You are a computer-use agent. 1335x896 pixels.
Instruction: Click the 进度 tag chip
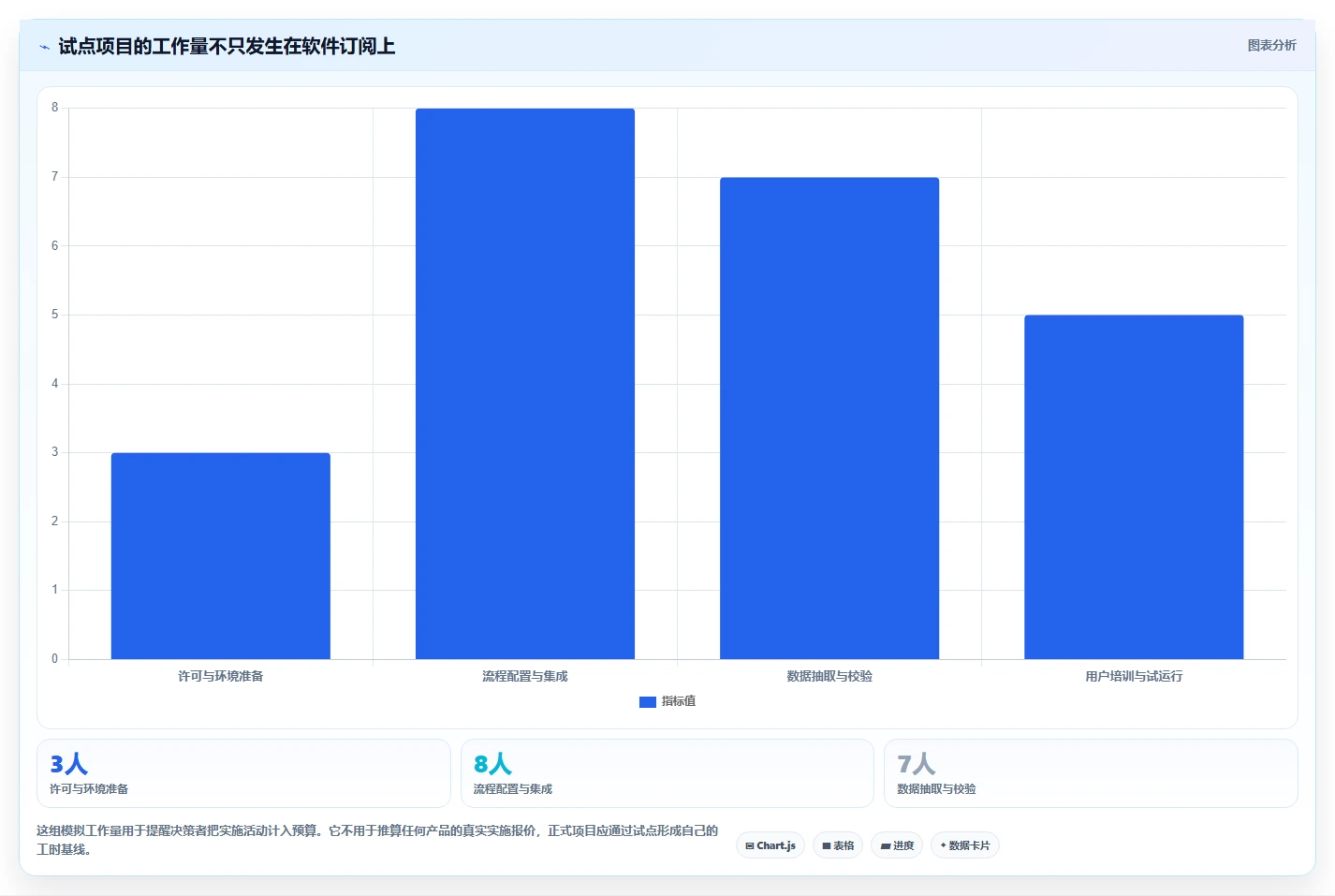(897, 845)
